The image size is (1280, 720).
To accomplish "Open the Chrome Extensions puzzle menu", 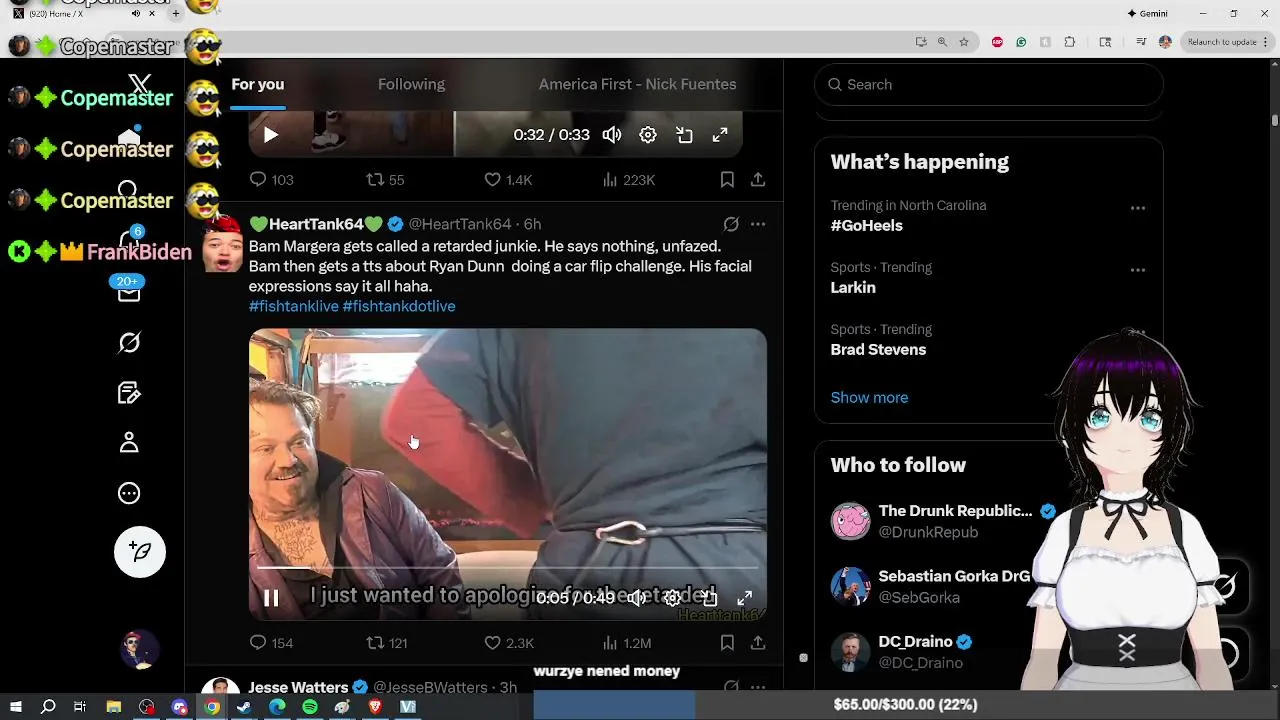I will pos(1070,42).
